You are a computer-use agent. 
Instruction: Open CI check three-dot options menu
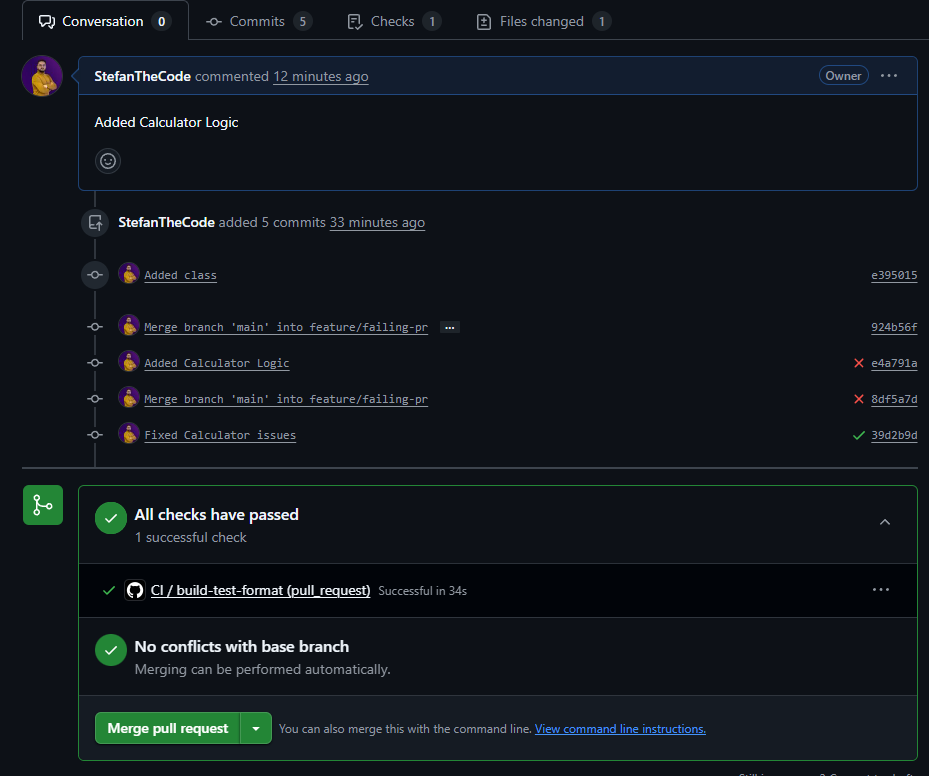coord(880,590)
